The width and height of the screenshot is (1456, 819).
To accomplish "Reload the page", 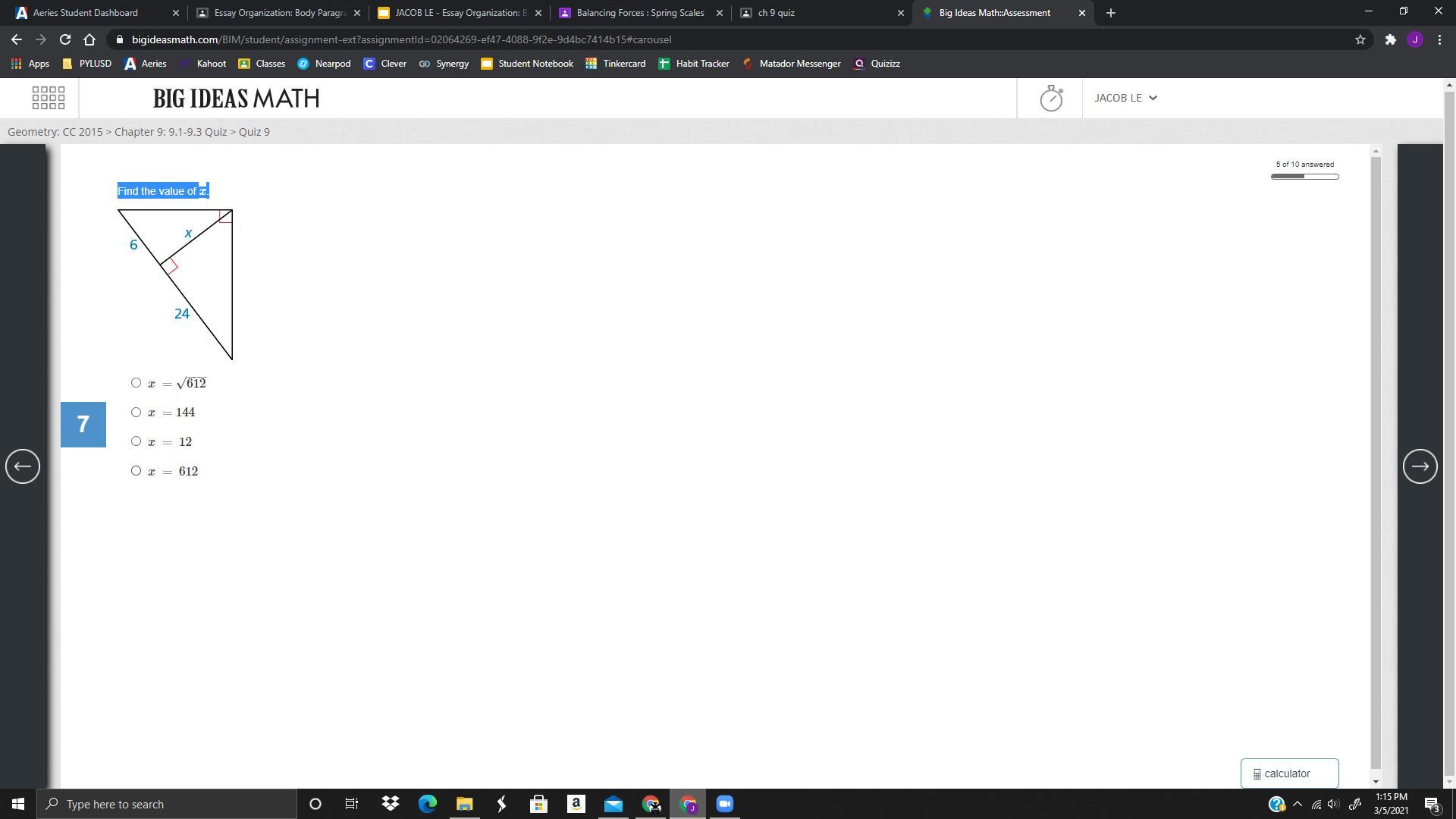I will pos(65,39).
